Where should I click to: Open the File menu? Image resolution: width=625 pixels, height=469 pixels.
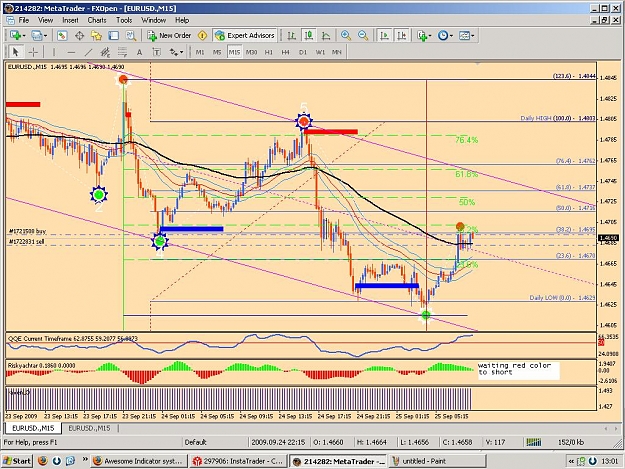(24, 20)
